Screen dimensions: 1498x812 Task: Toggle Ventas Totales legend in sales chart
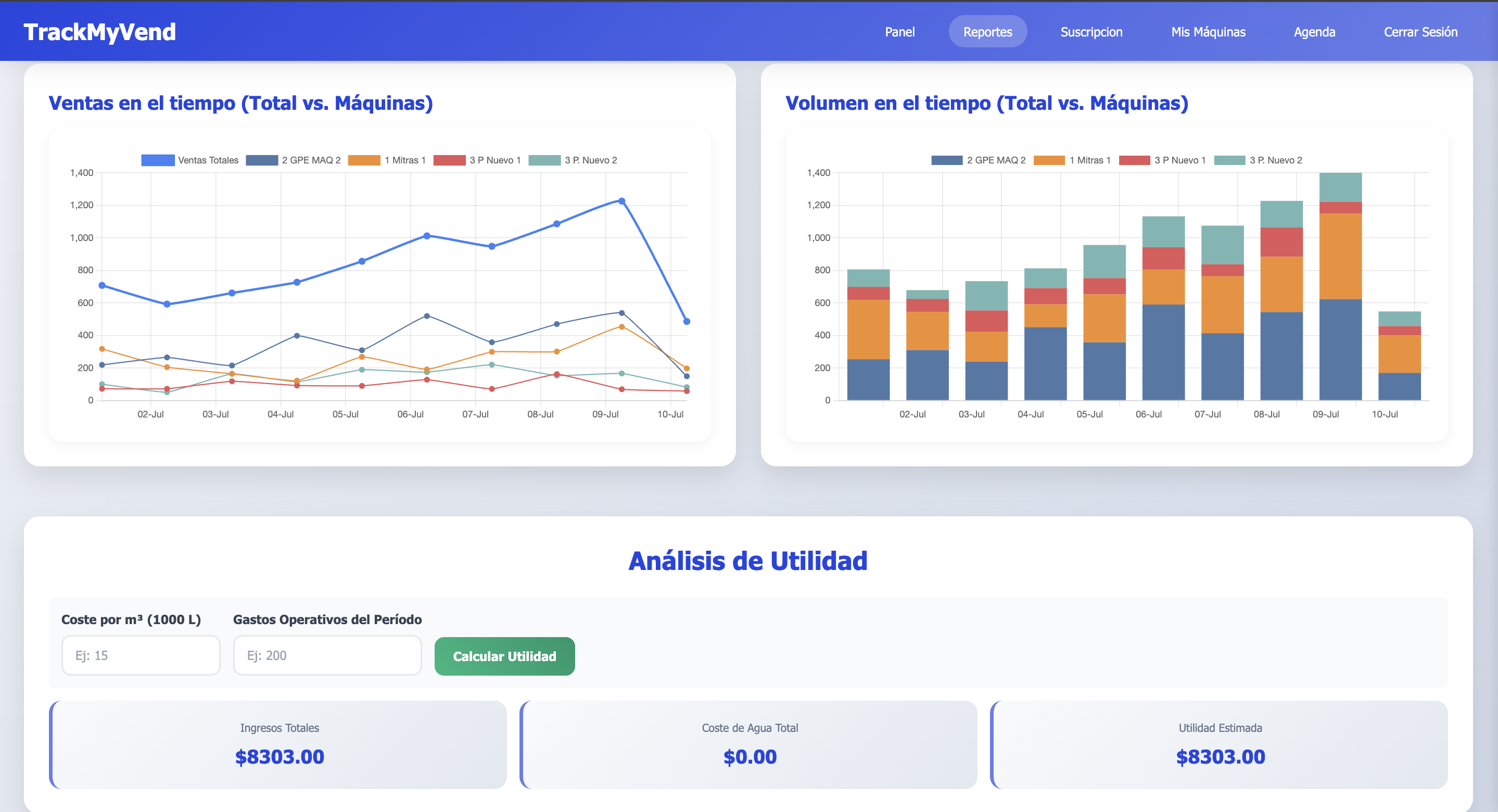tap(189, 160)
